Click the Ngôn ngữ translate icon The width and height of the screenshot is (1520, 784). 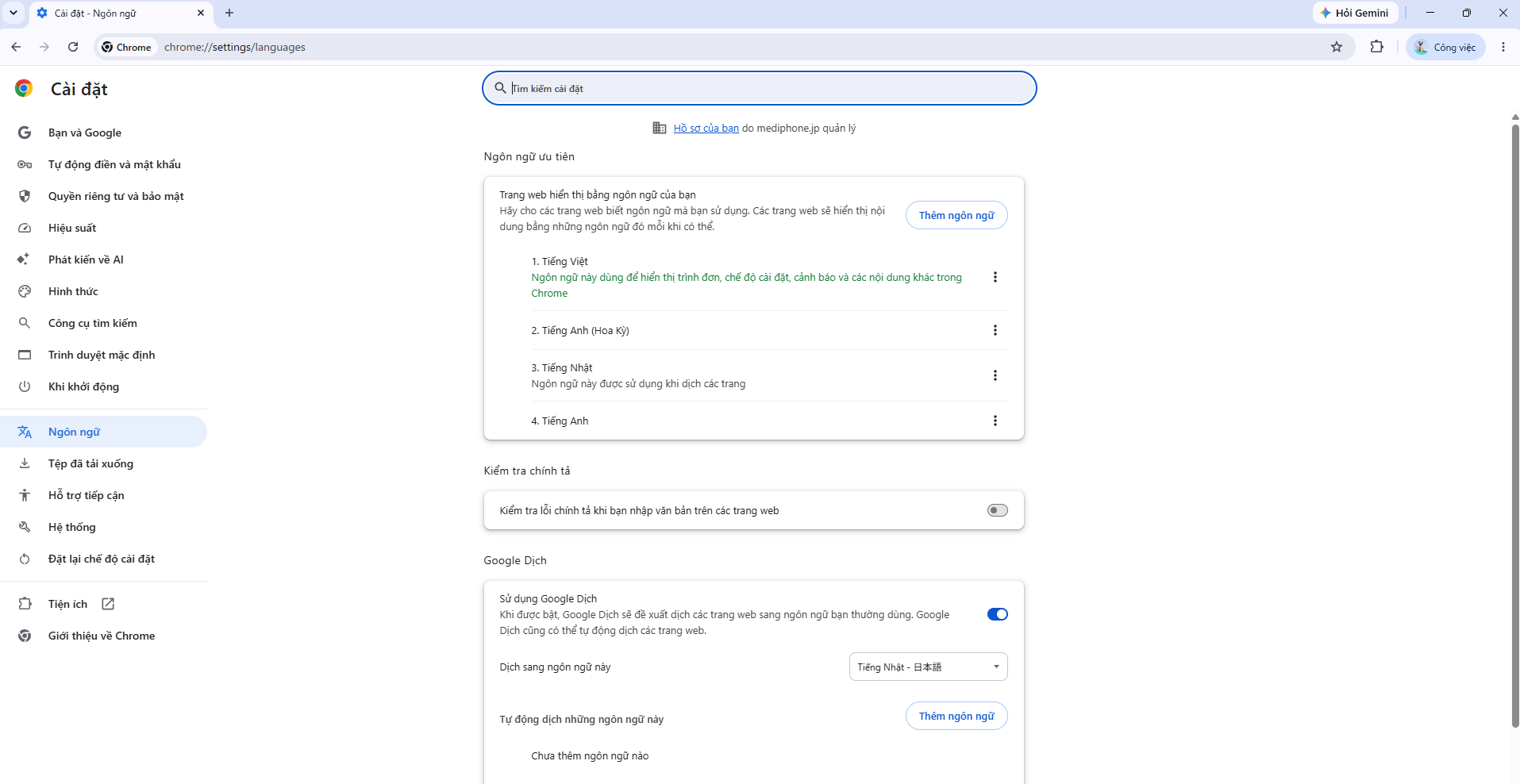tap(25, 432)
